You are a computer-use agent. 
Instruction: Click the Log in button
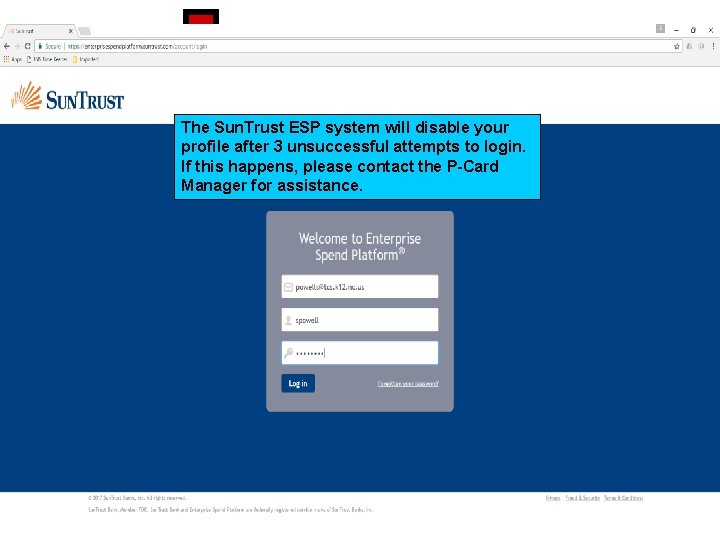point(298,383)
